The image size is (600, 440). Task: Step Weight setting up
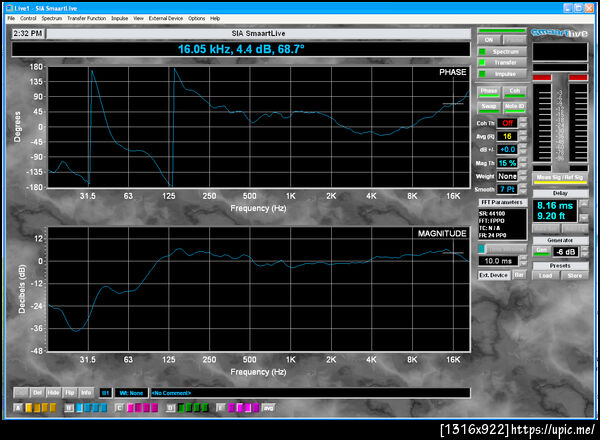click(523, 174)
